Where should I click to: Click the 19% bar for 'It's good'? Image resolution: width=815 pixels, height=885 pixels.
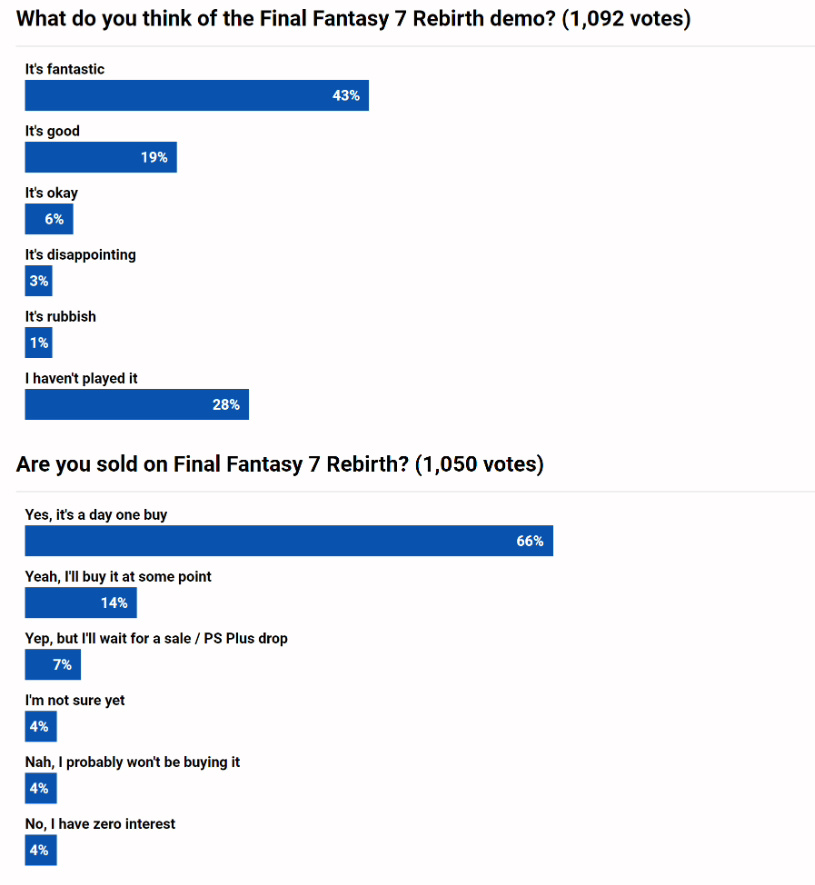(100, 157)
